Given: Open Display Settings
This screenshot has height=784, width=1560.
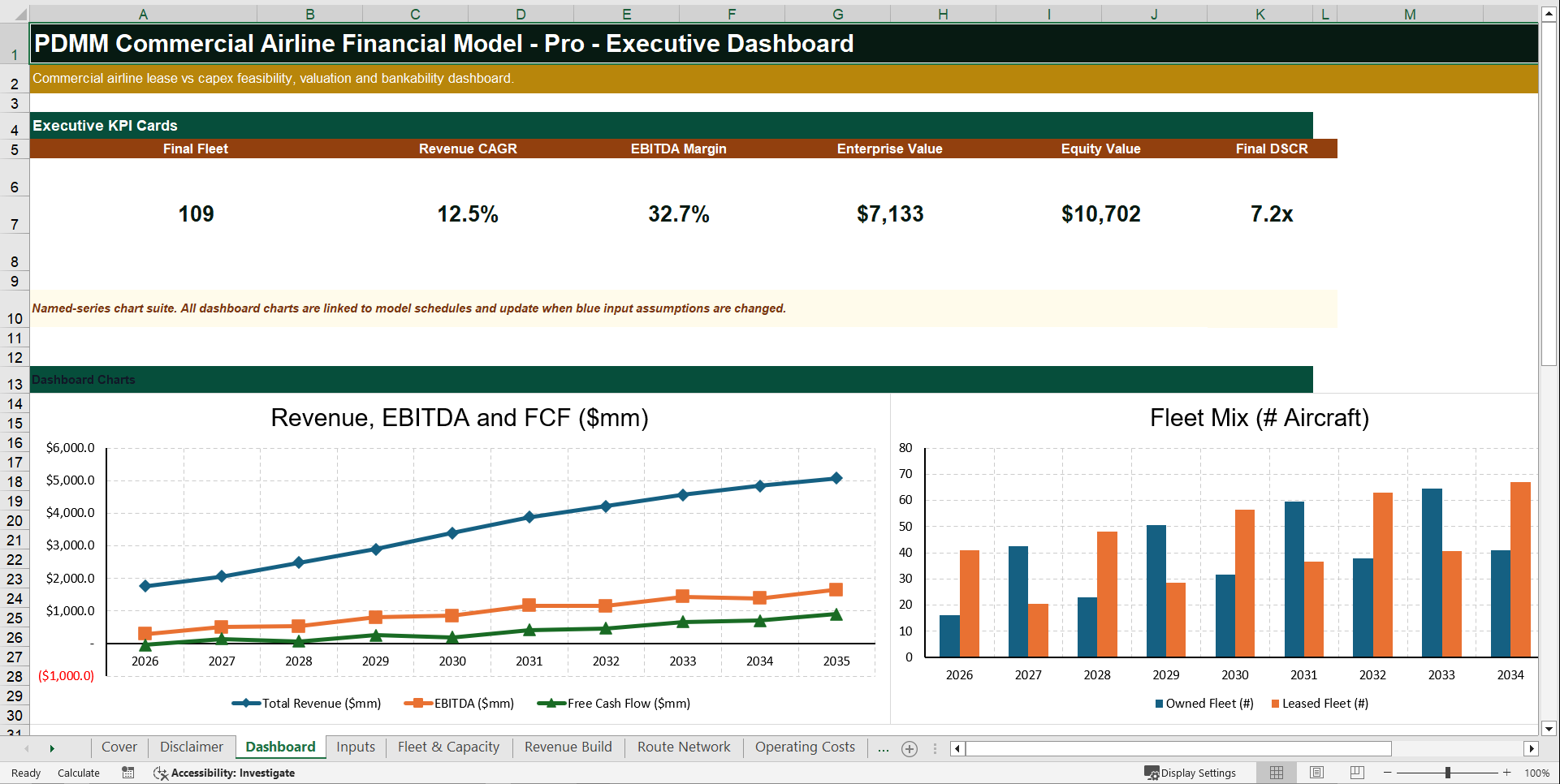Looking at the screenshot, I should pos(1191,773).
